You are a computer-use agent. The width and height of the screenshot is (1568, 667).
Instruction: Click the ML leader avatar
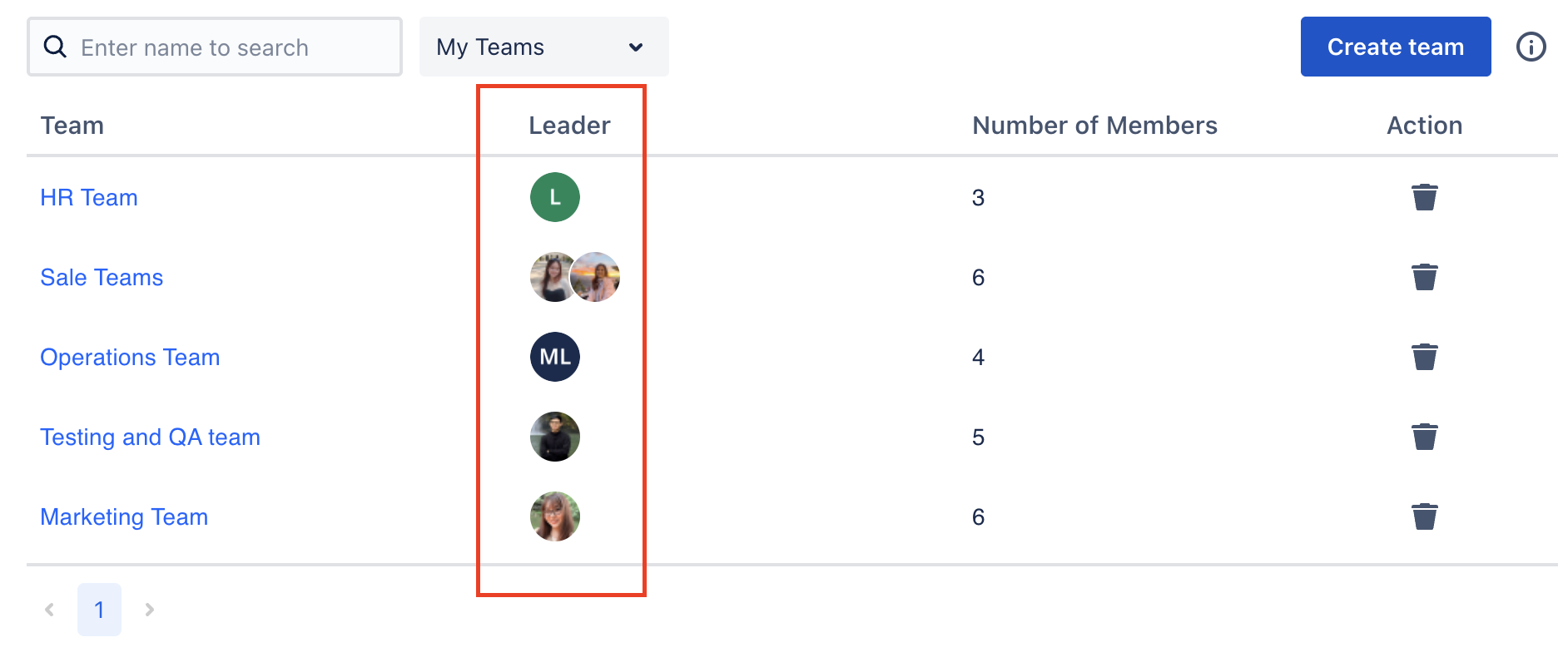coord(555,357)
